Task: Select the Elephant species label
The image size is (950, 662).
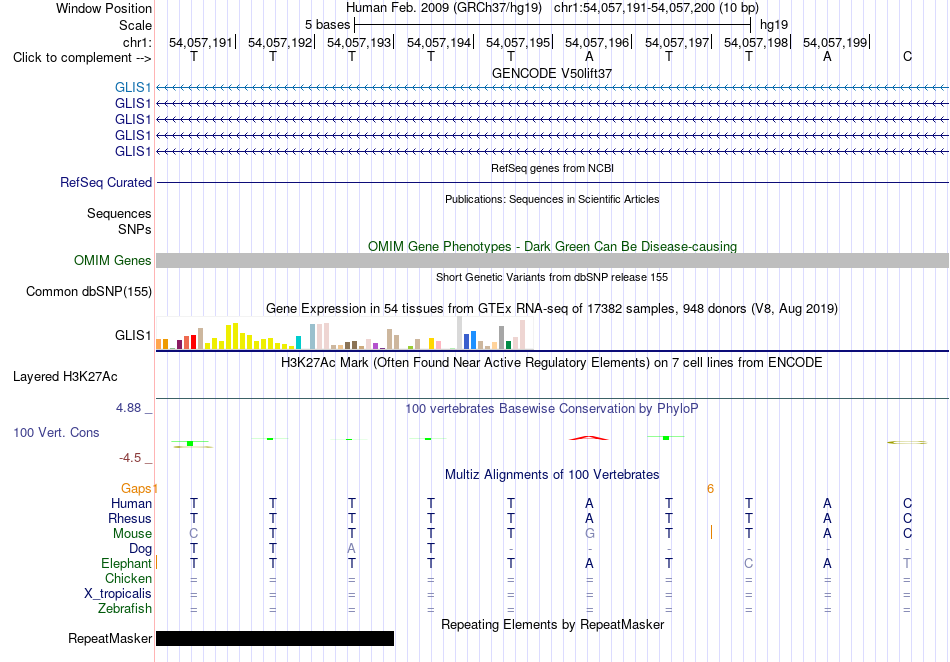Action: 126,563
